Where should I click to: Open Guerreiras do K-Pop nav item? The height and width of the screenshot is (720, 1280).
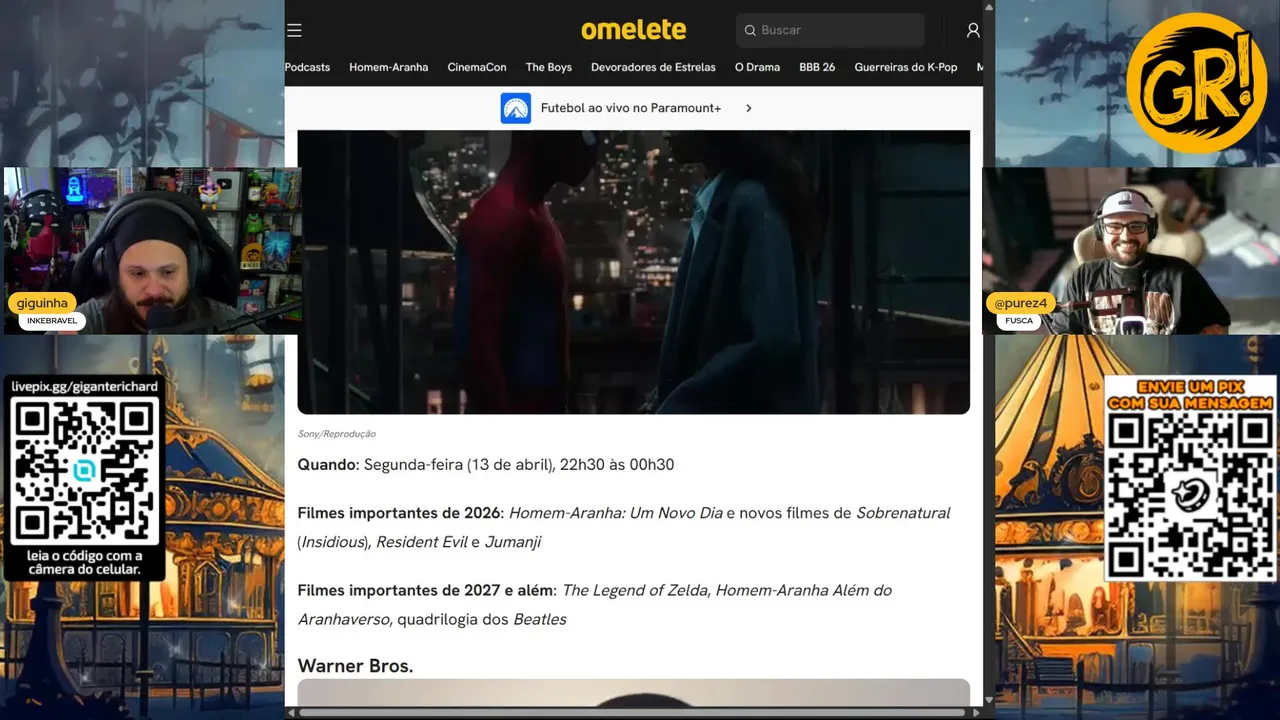pos(906,67)
